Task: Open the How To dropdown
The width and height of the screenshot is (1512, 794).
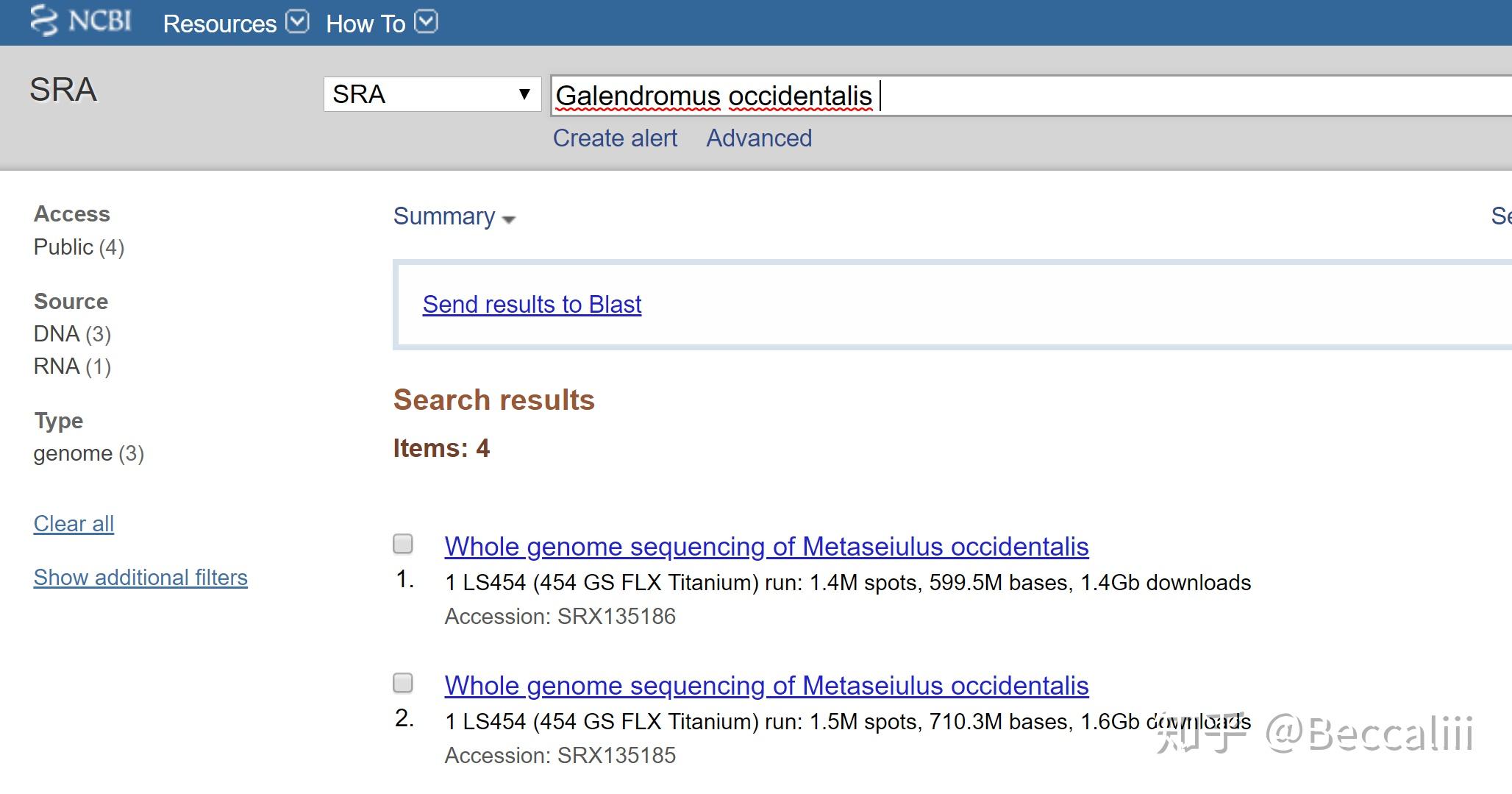Action: pos(426,22)
